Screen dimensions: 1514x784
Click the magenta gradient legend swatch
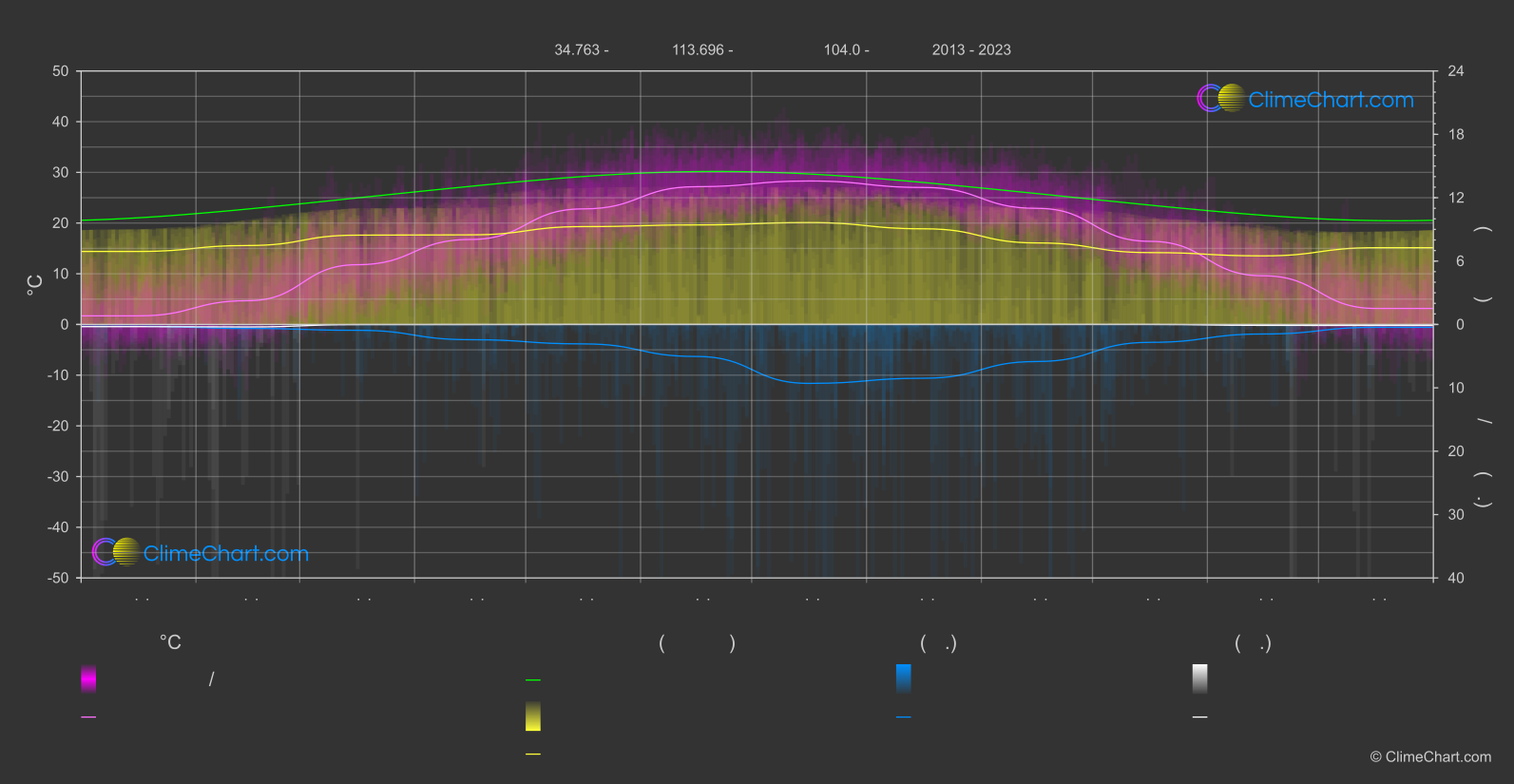(88, 679)
